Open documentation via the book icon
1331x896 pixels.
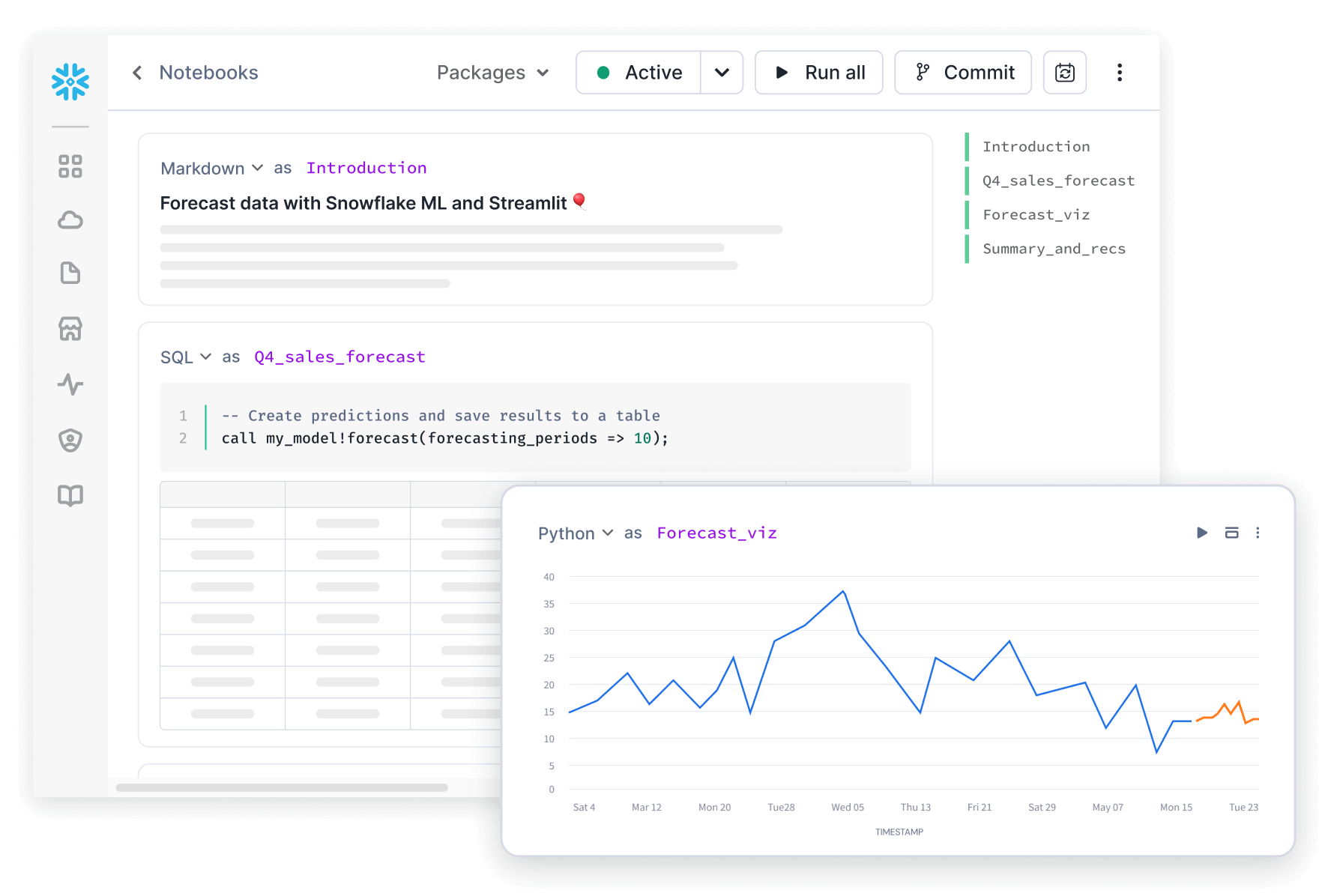[x=70, y=495]
